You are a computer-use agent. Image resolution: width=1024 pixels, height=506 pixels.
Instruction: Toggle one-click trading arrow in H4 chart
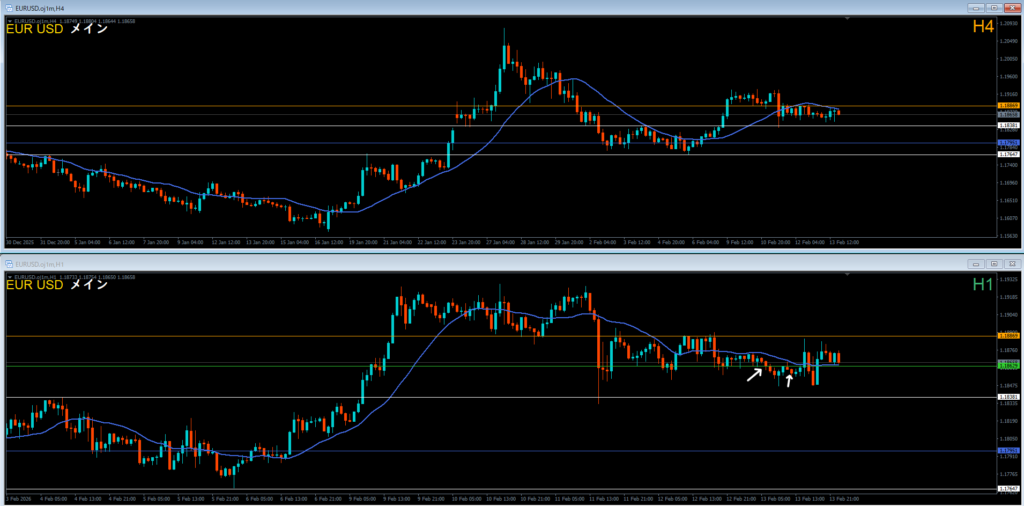tap(8, 21)
